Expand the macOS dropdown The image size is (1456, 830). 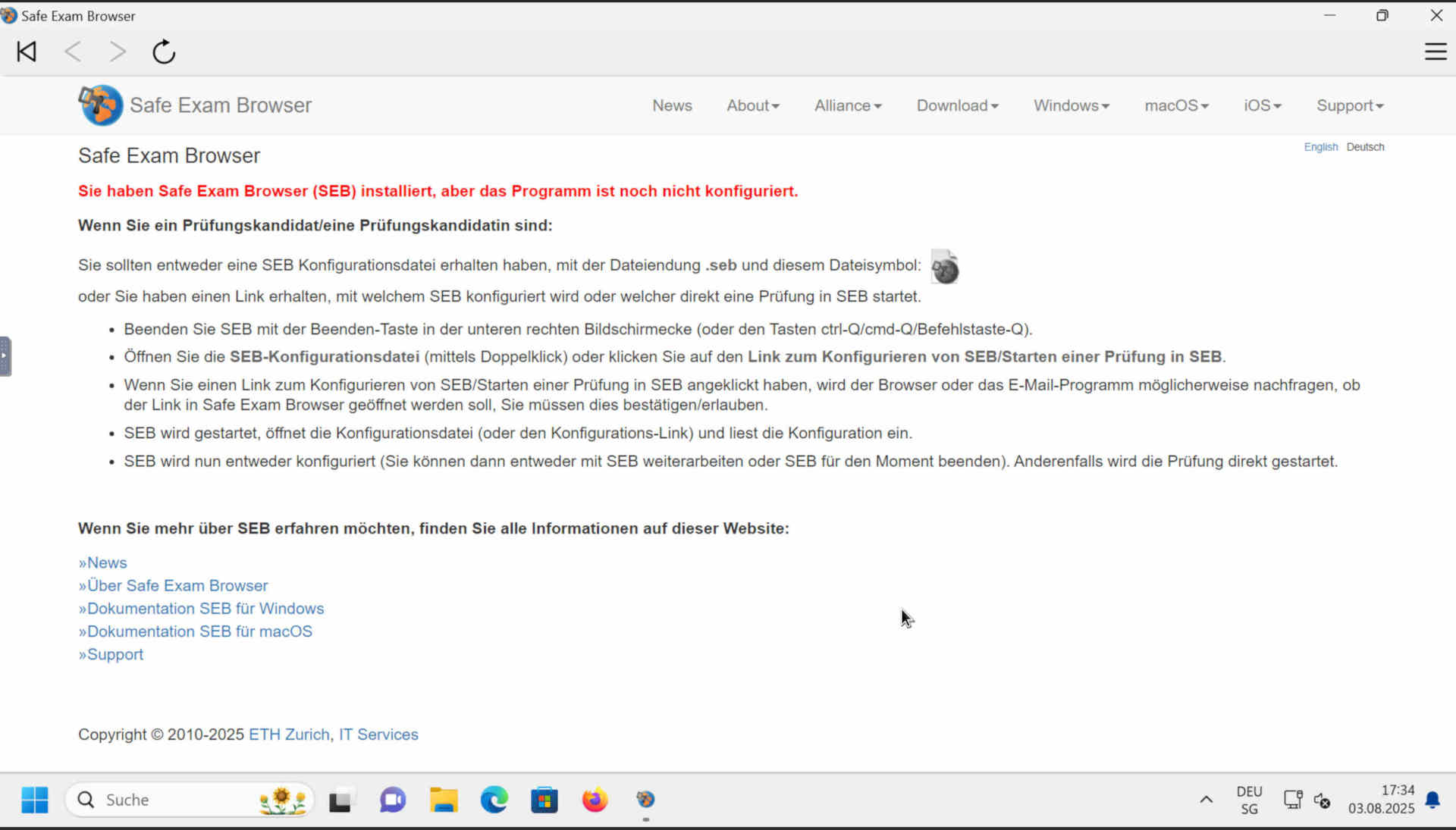tap(1177, 105)
